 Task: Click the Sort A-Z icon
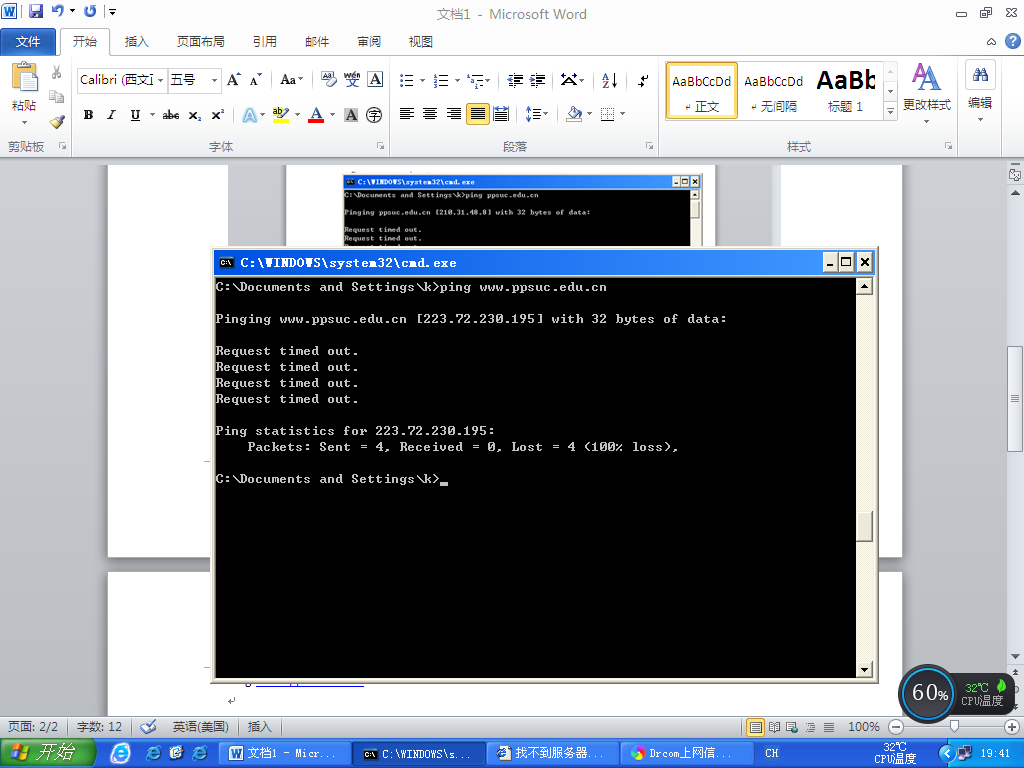[x=609, y=80]
